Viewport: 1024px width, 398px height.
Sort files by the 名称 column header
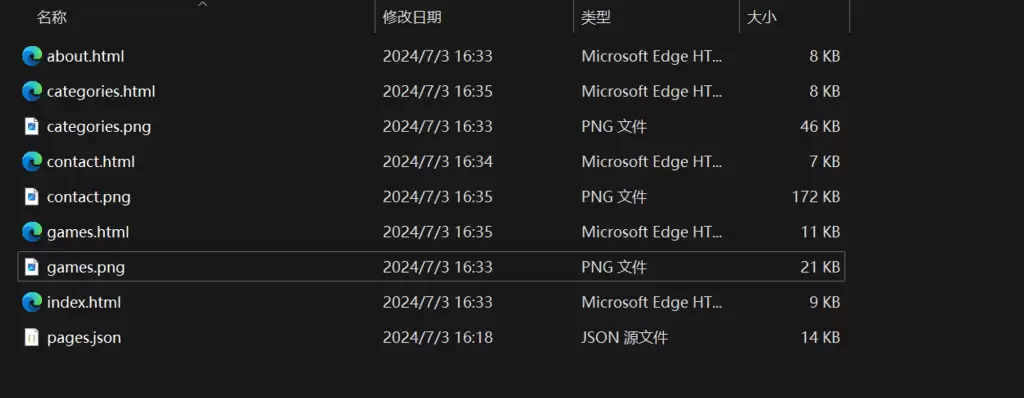click(52, 18)
